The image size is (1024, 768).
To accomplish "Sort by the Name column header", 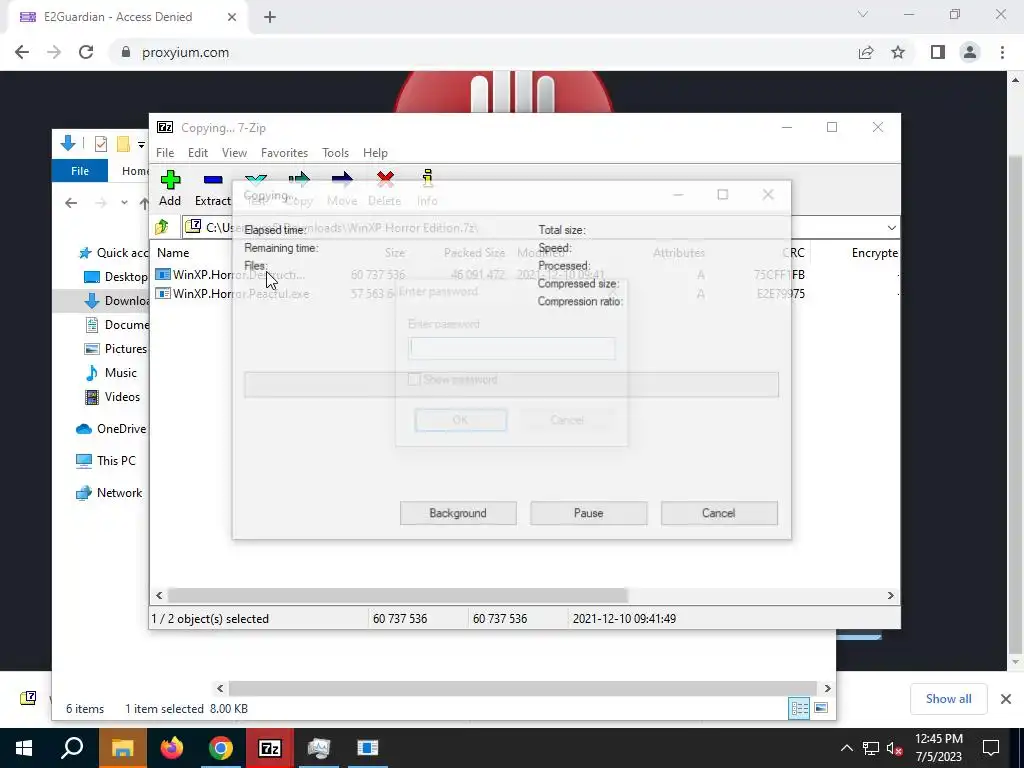I will (x=173, y=253).
